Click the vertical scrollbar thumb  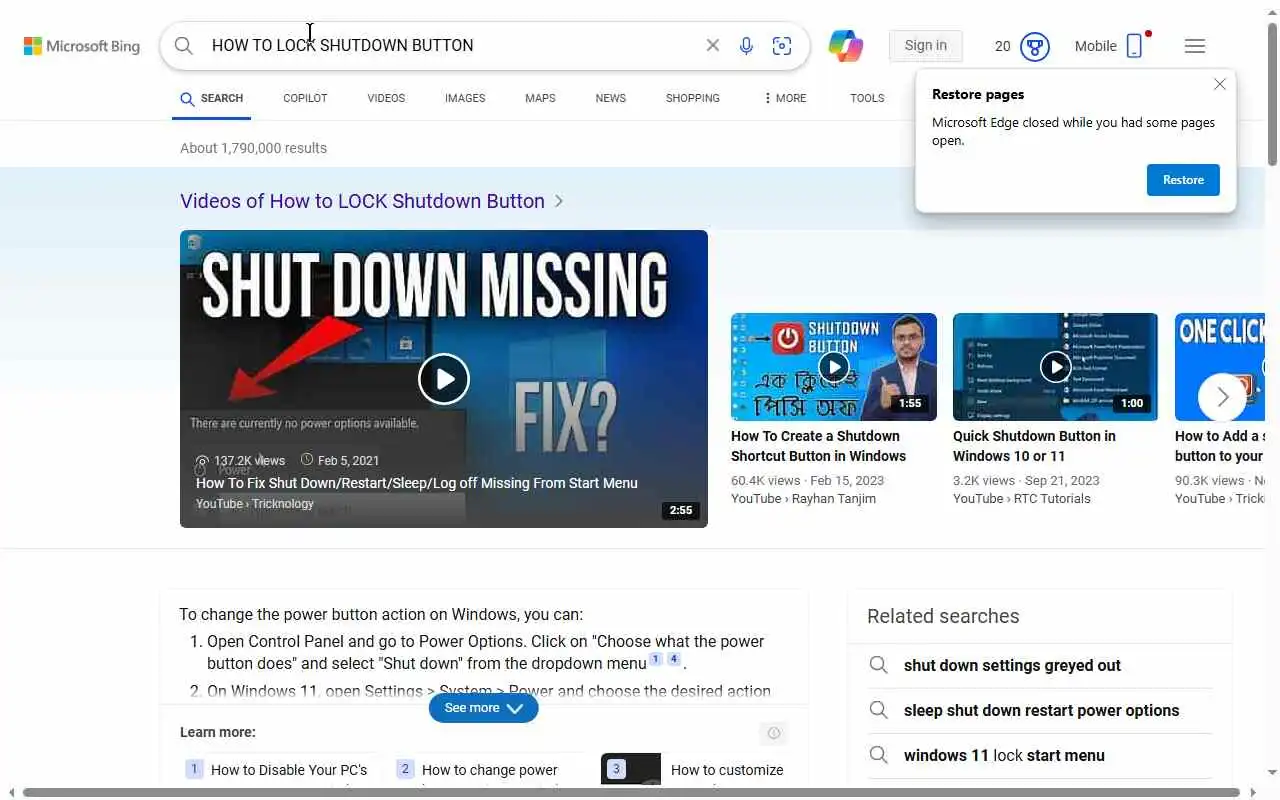(x=1272, y=94)
